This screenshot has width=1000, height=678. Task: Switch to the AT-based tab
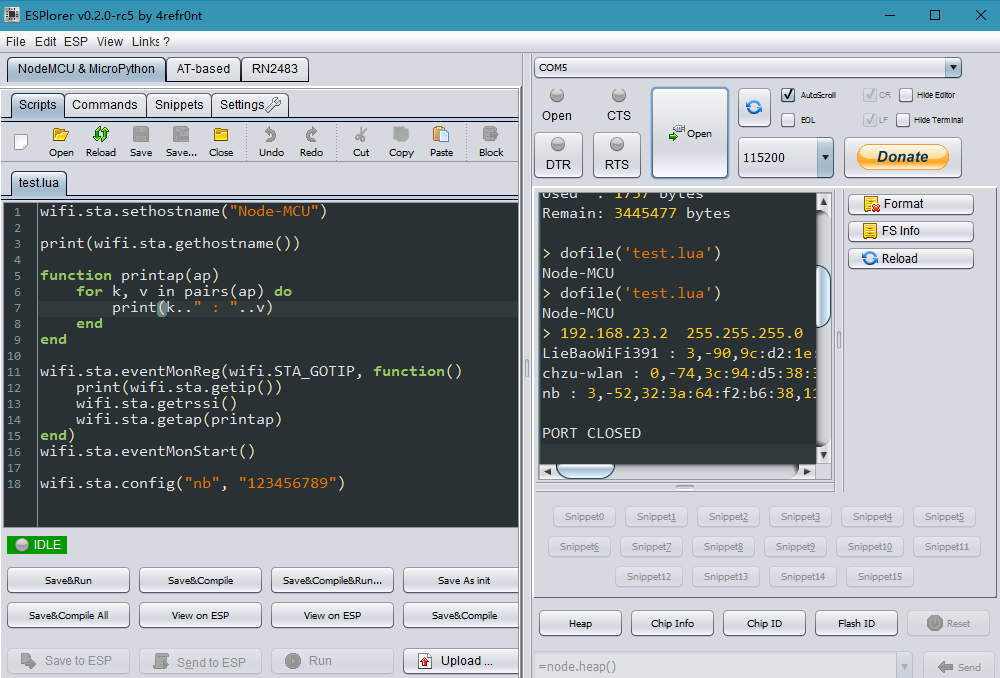click(203, 69)
